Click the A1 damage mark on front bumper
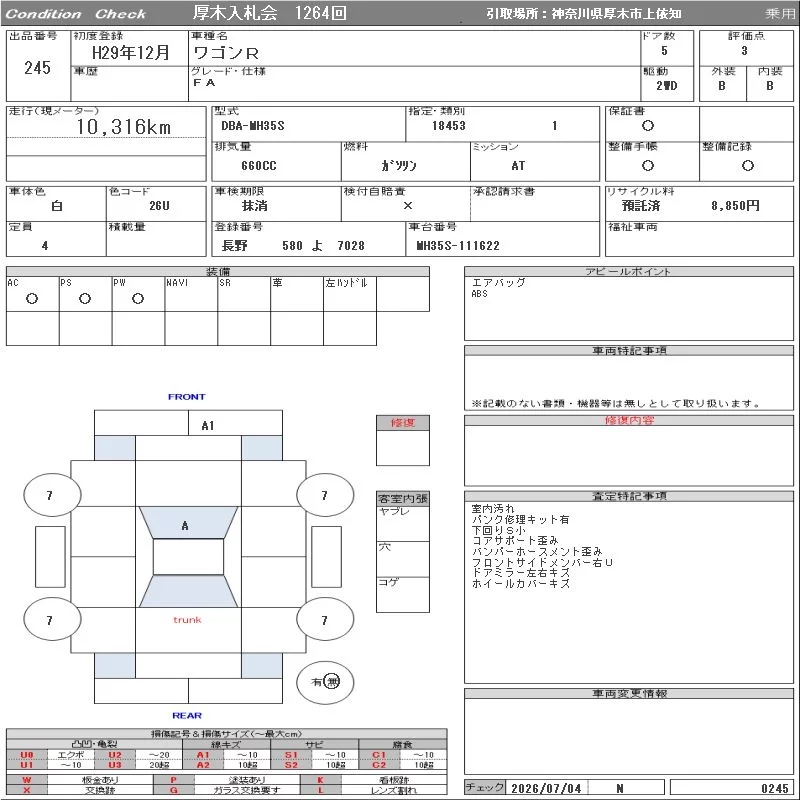Viewport: 800px width, 800px height. coord(208,426)
